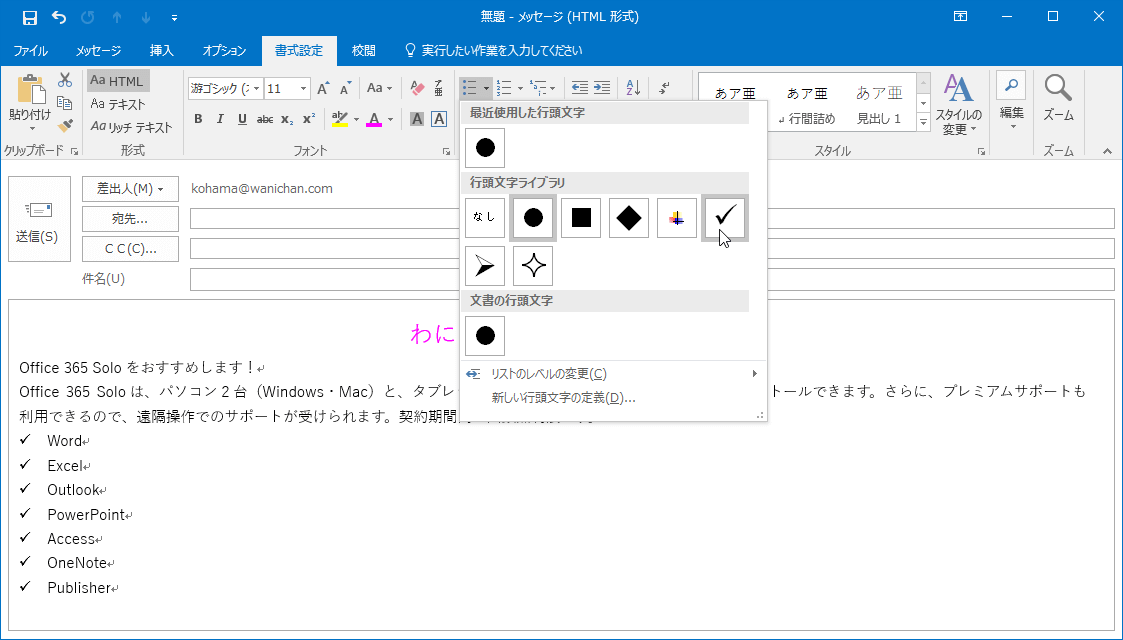Switch to the オプション tab
Image resolution: width=1123 pixels, height=640 pixels.
(x=224, y=51)
